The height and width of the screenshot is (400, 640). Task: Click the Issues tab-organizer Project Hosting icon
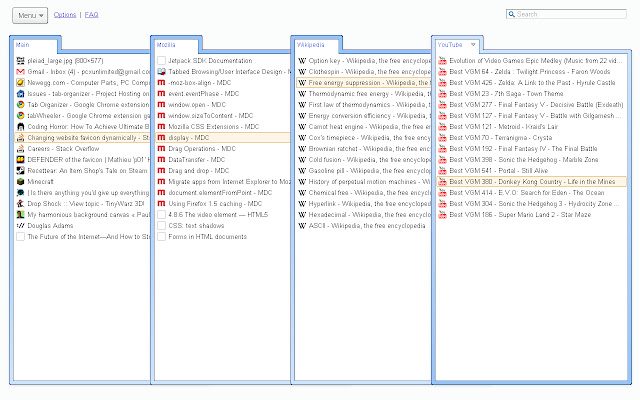20,94
